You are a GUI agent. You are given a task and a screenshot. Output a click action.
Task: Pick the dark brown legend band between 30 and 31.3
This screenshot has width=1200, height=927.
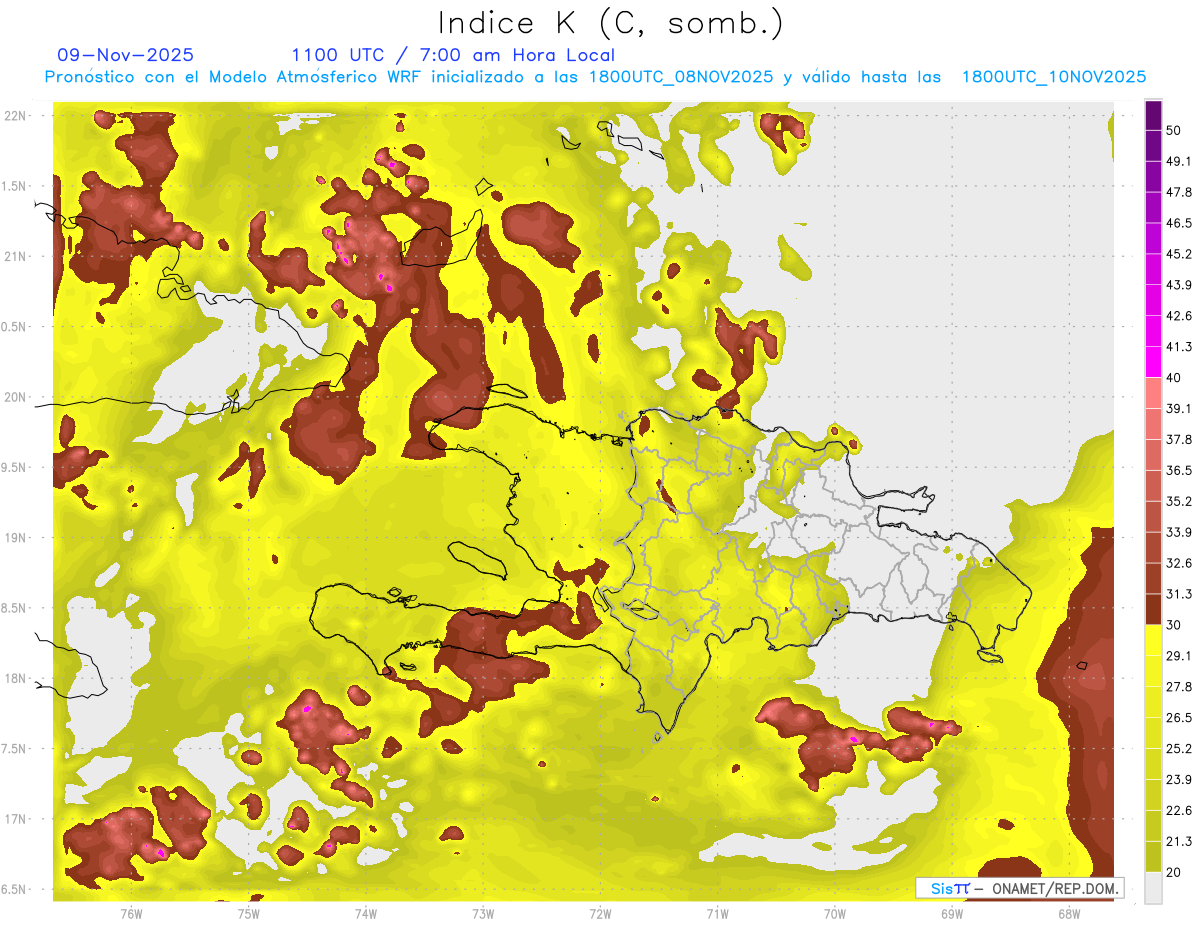coord(1154,609)
